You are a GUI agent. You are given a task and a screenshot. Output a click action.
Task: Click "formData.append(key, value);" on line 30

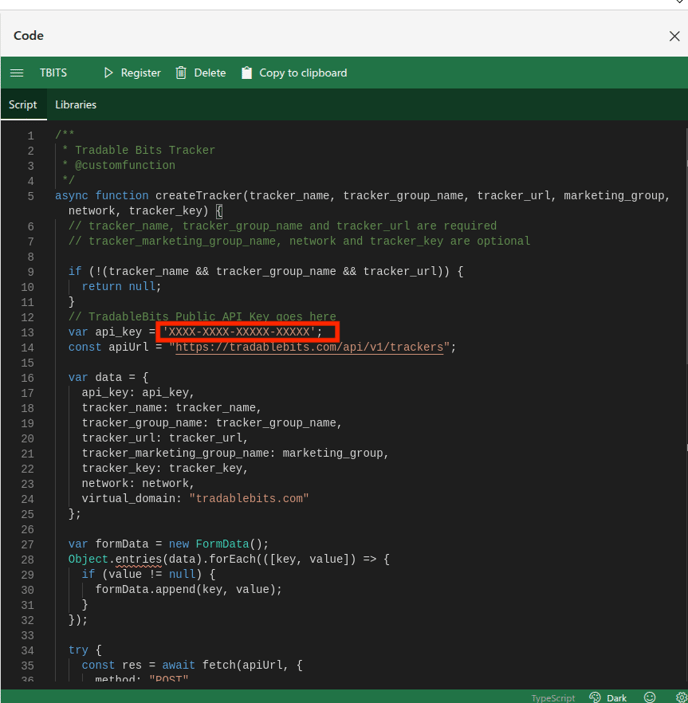(189, 589)
